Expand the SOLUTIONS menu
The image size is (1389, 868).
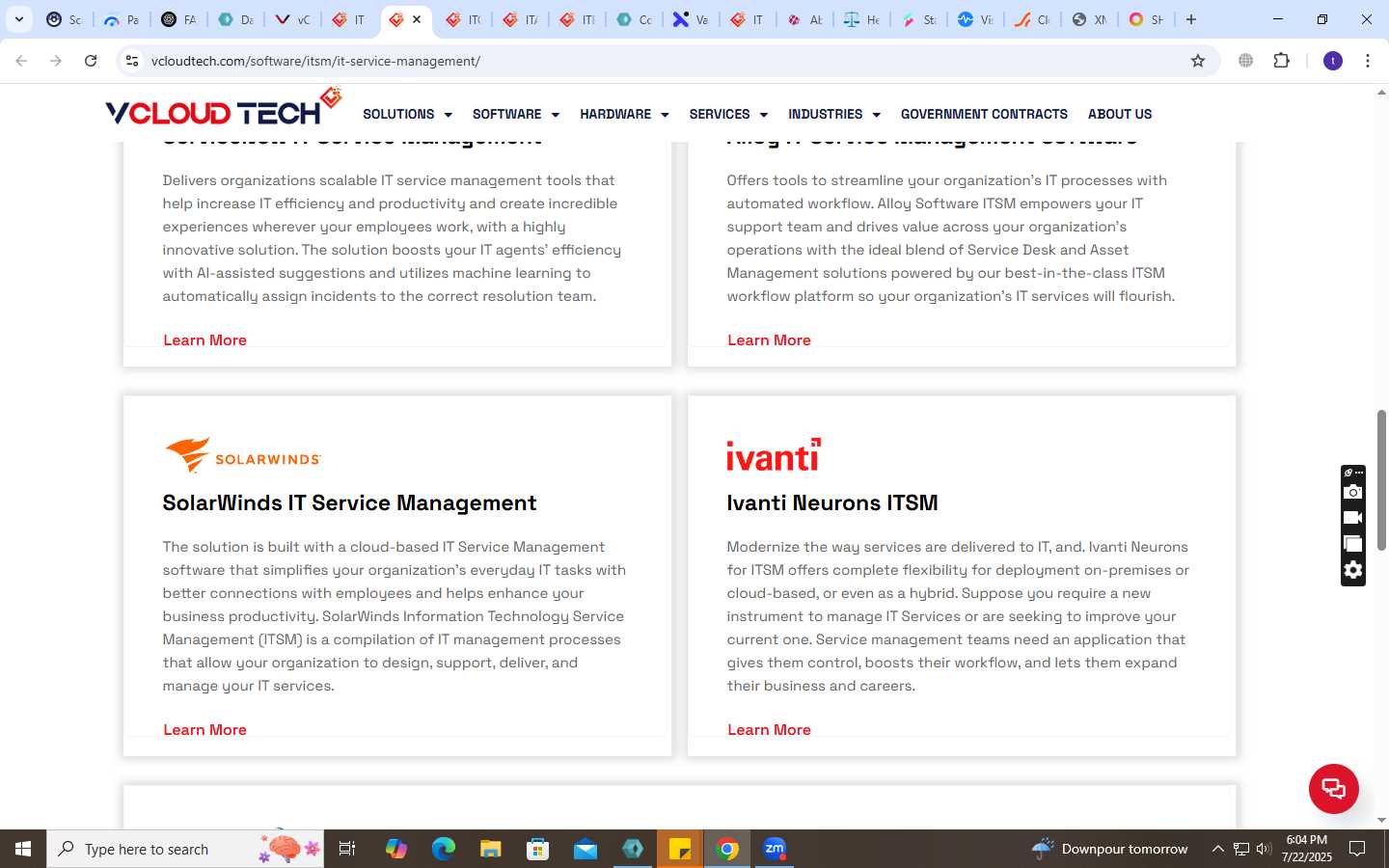pos(407,114)
